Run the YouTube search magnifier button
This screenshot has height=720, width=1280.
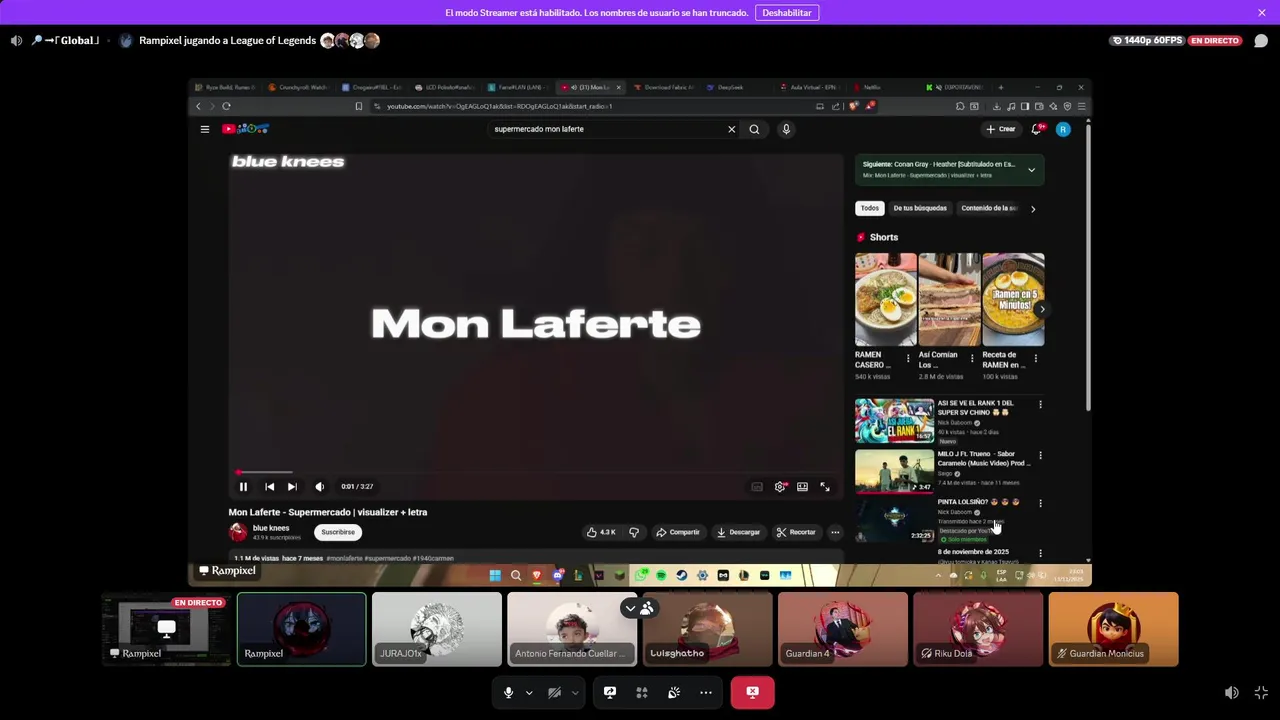coord(754,129)
